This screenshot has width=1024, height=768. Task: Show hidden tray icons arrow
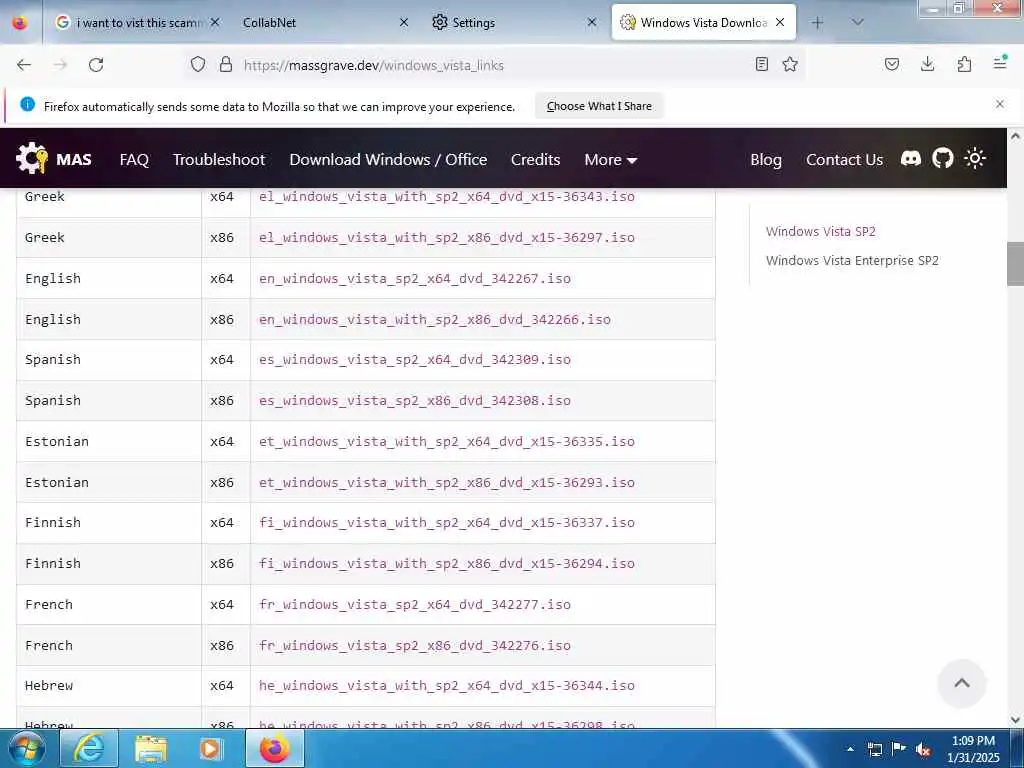point(850,750)
